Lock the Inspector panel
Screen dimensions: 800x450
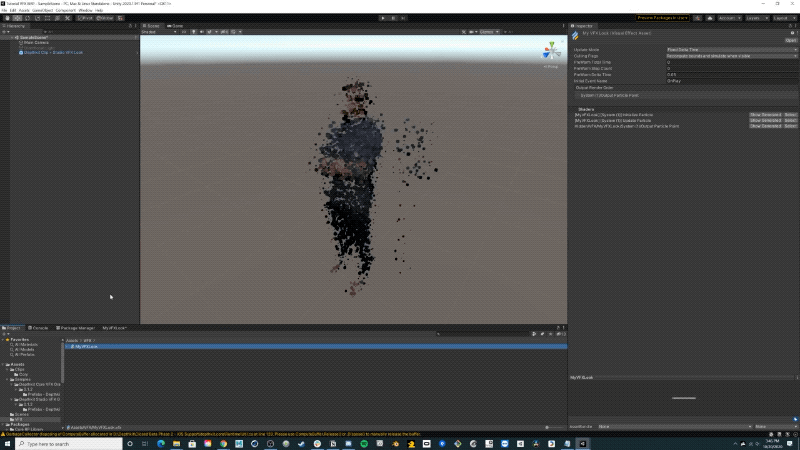(x=790, y=26)
